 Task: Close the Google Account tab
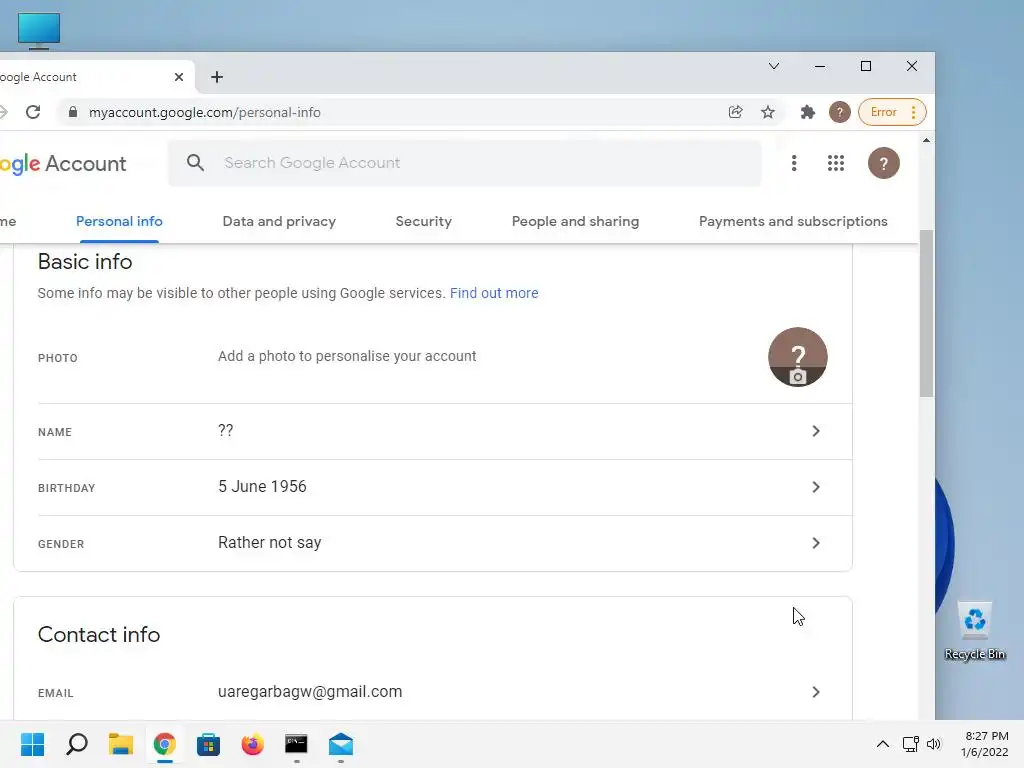[179, 77]
